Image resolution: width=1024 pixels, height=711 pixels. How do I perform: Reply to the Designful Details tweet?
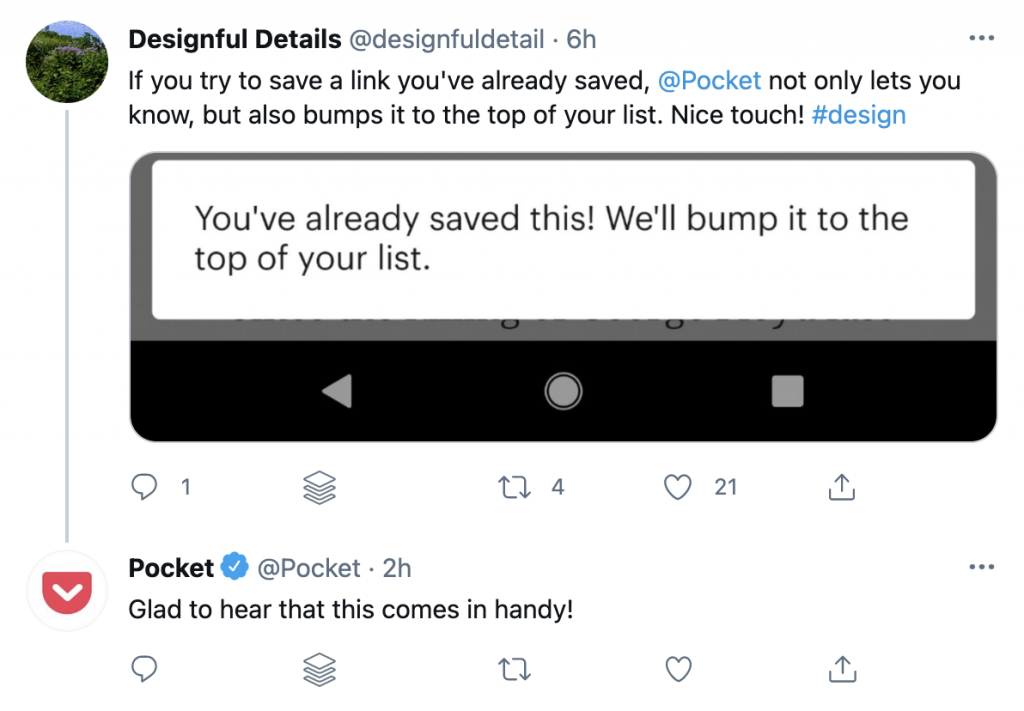(x=145, y=487)
